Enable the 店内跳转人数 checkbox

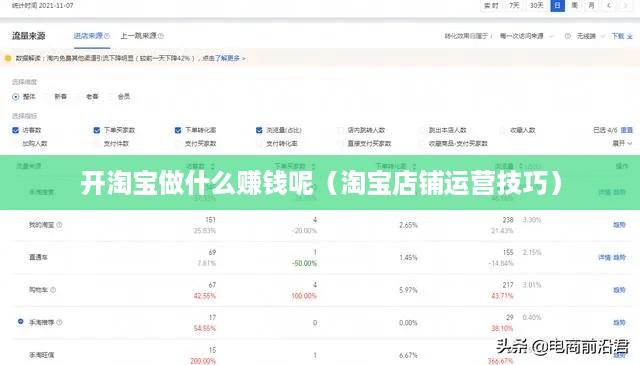(340, 130)
